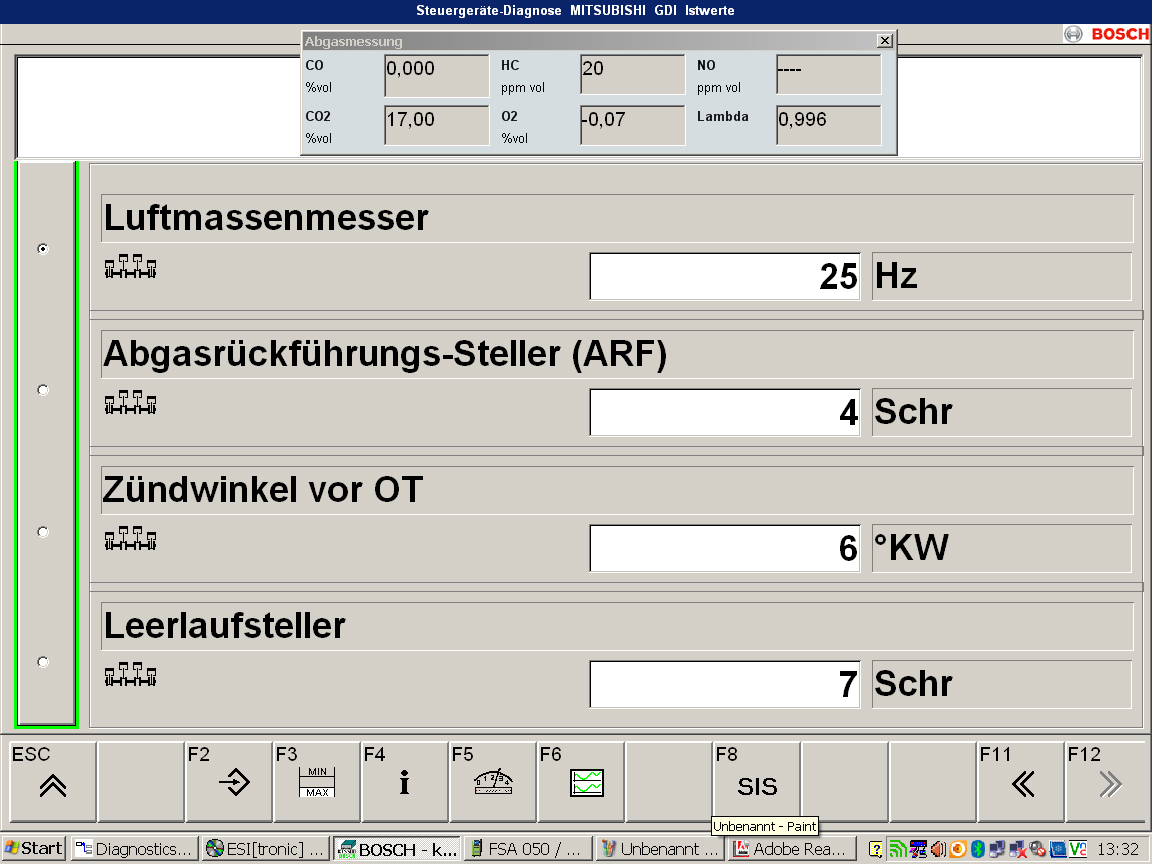
Task: Click the network device tray icon beside the wireless icon
Action: click(918, 849)
